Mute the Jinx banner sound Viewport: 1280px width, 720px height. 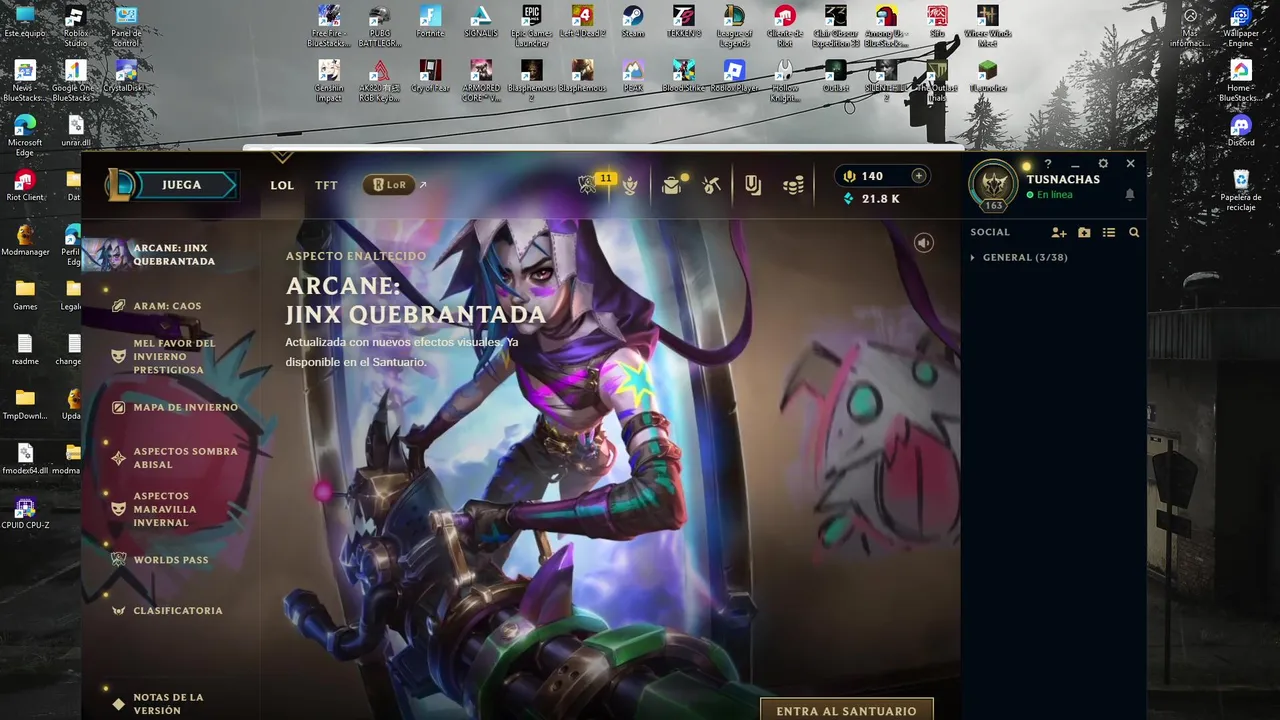coord(924,243)
